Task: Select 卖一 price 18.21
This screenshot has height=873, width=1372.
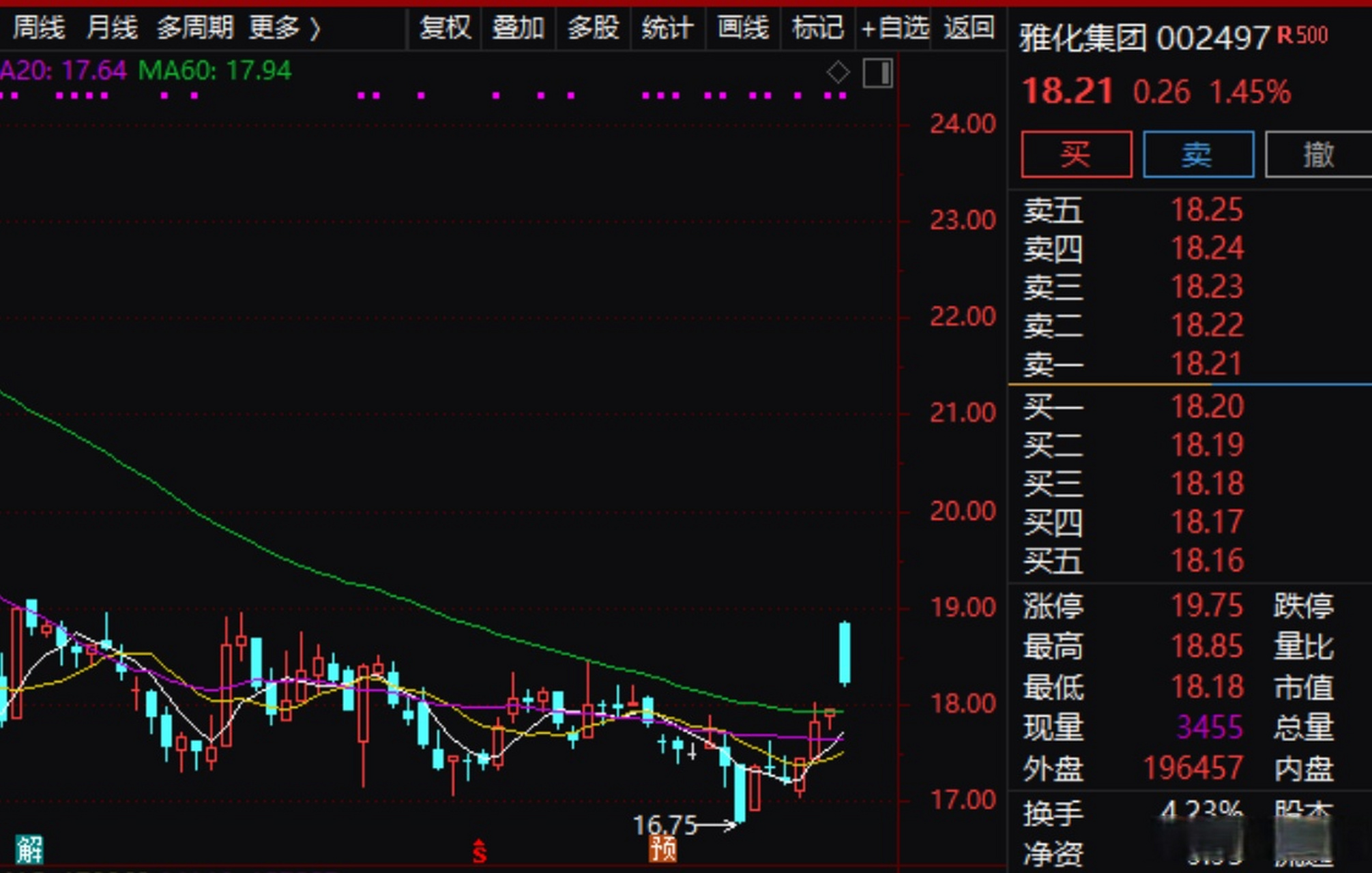Action: tap(1207, 364)
